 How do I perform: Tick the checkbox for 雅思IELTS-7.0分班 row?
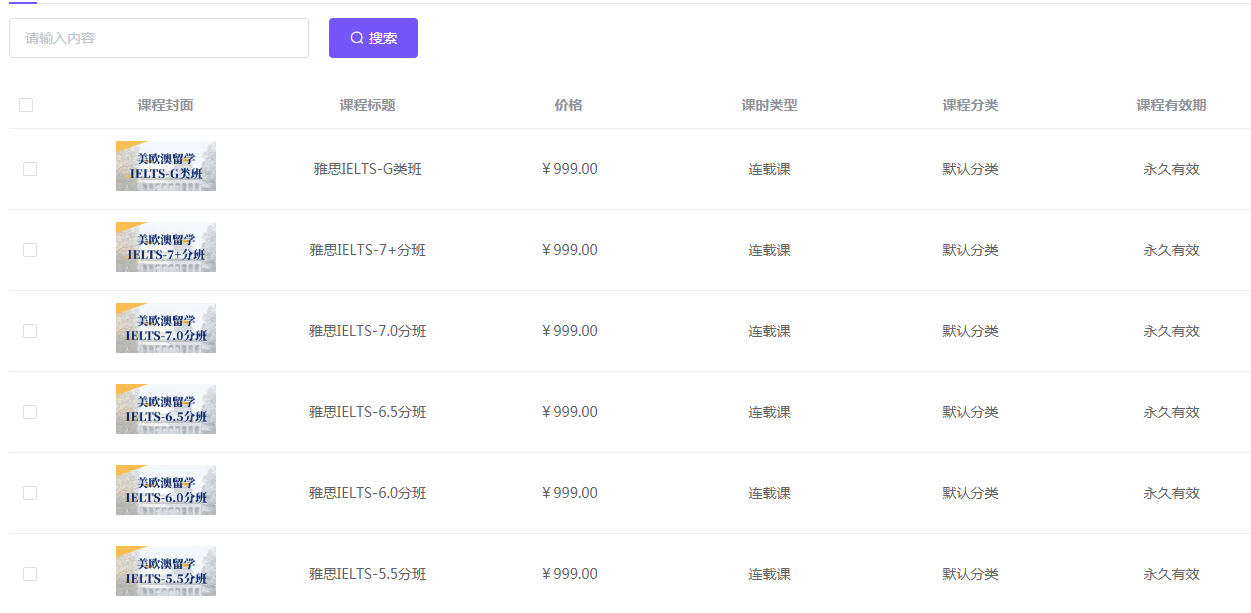click(x=30, y=331)
